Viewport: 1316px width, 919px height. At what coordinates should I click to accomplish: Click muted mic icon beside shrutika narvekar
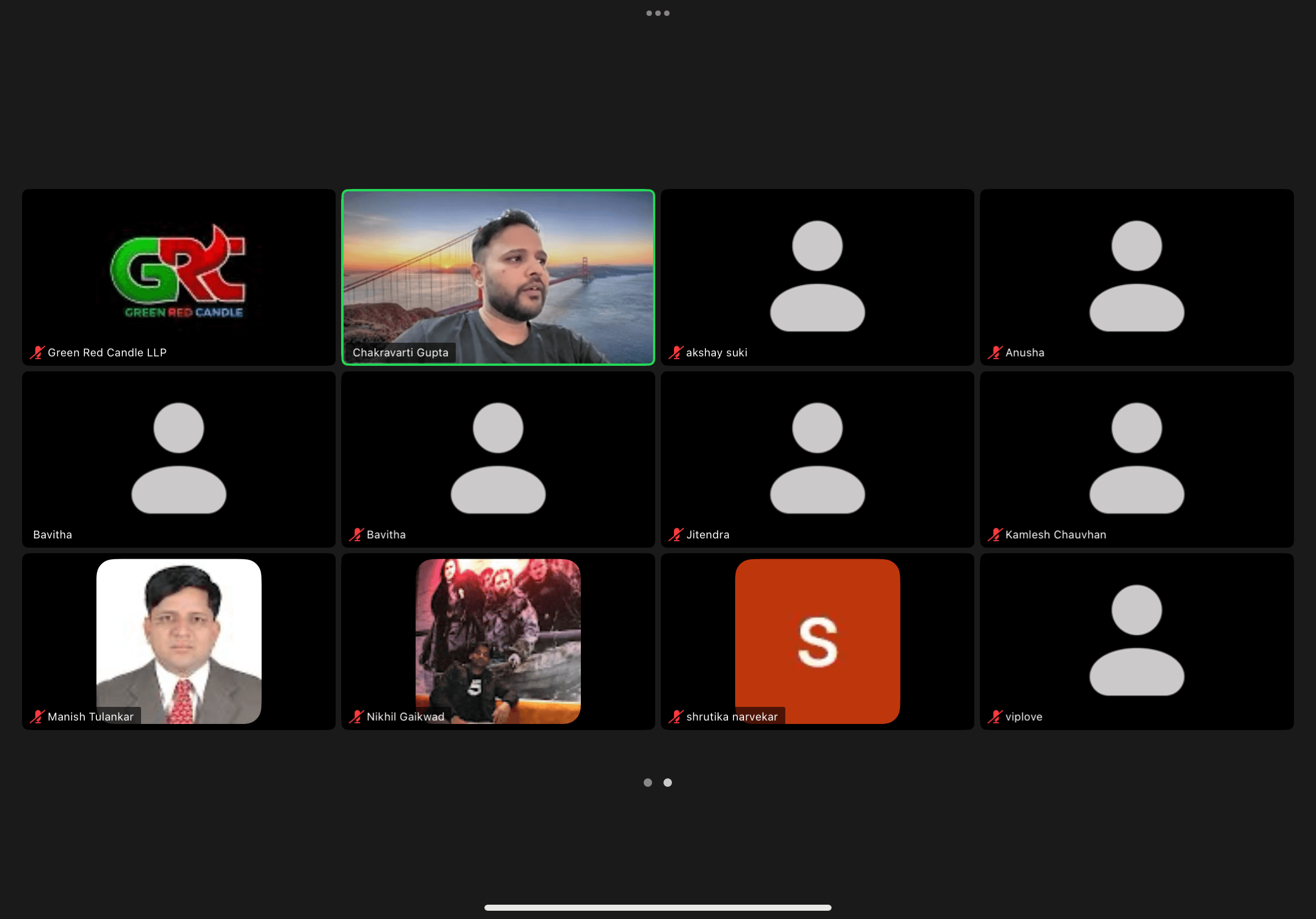[x=676, y=716]
